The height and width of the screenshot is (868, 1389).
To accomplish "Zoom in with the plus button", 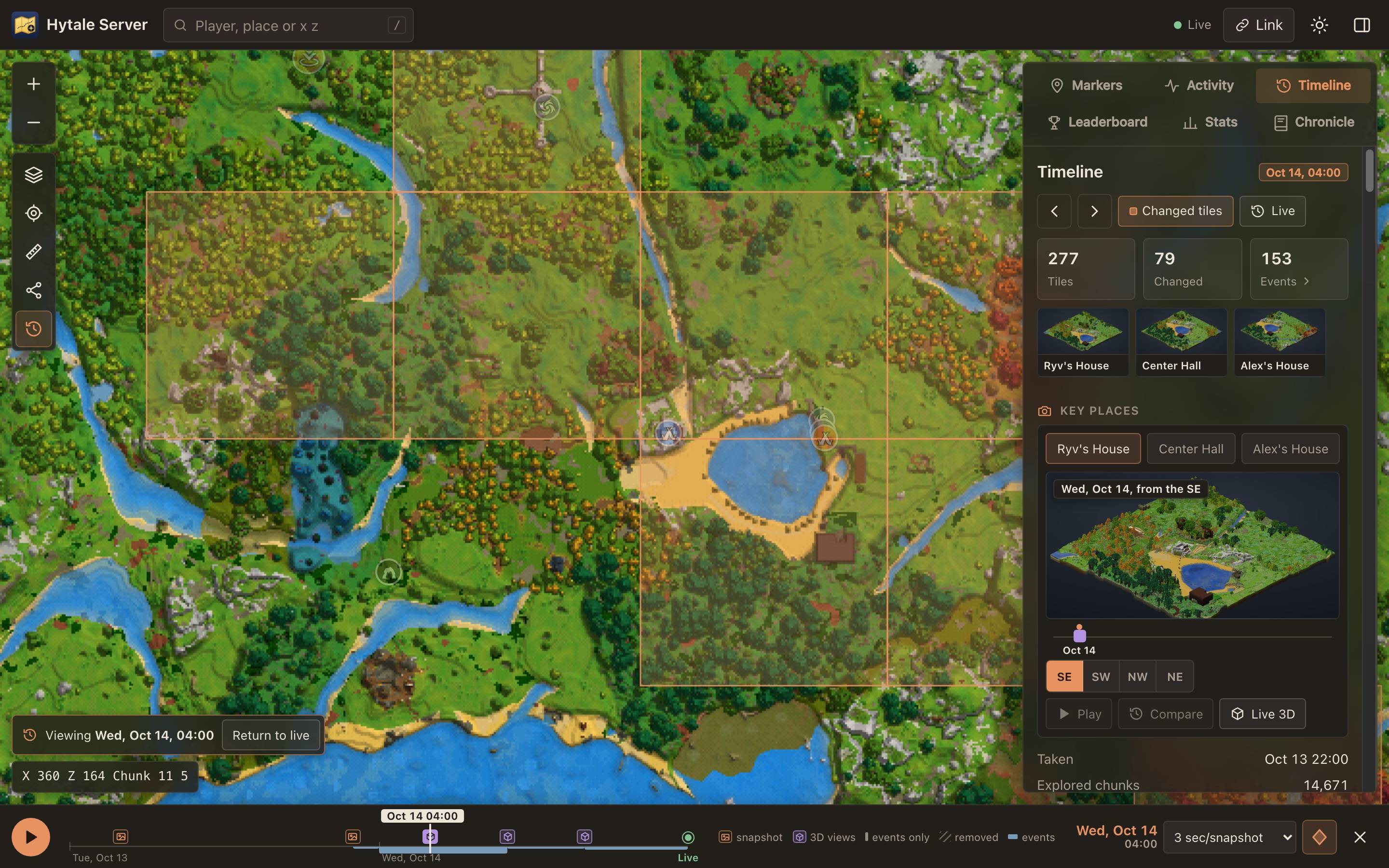I will click(x=34, y=84).
